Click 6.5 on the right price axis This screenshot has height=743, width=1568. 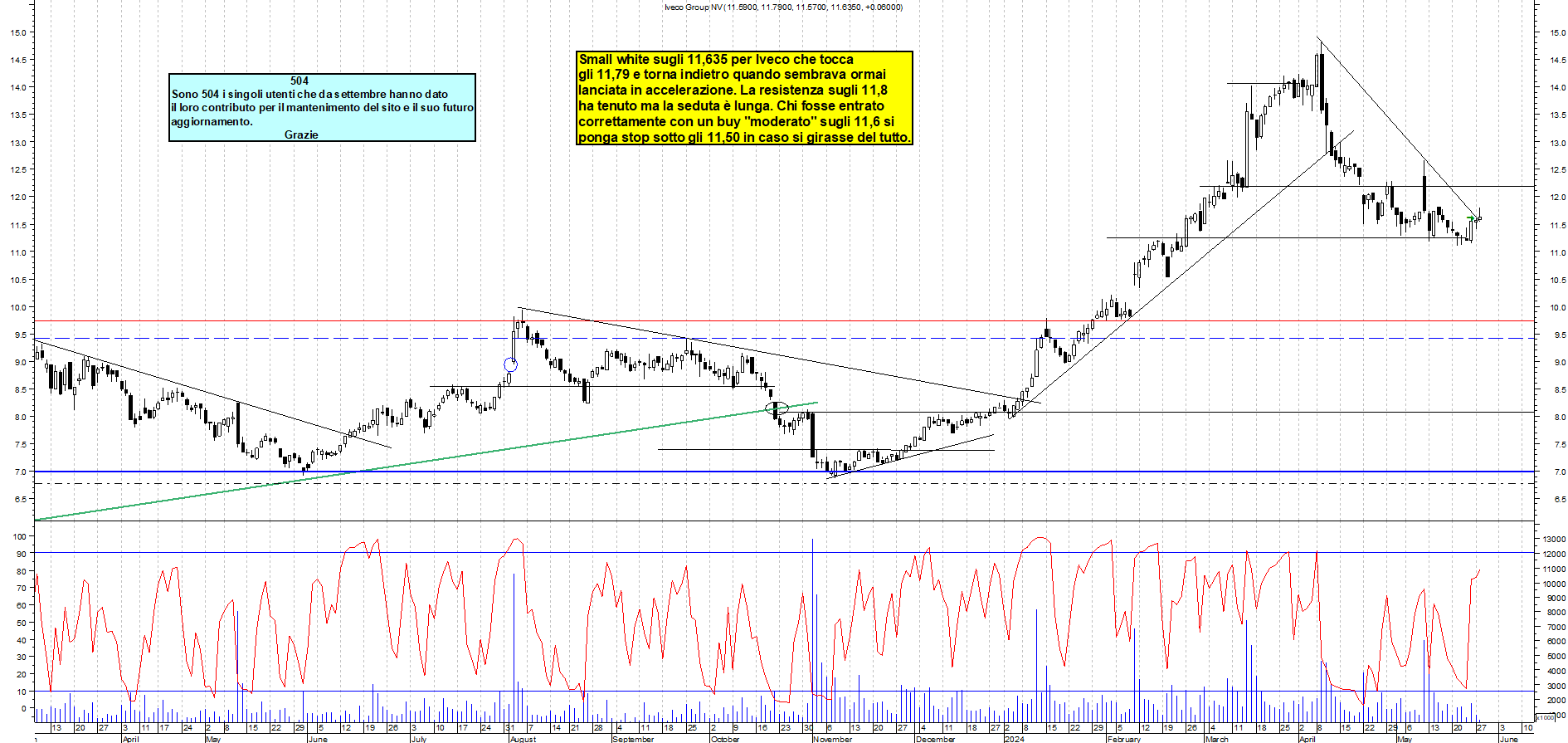pos(1560,500)
